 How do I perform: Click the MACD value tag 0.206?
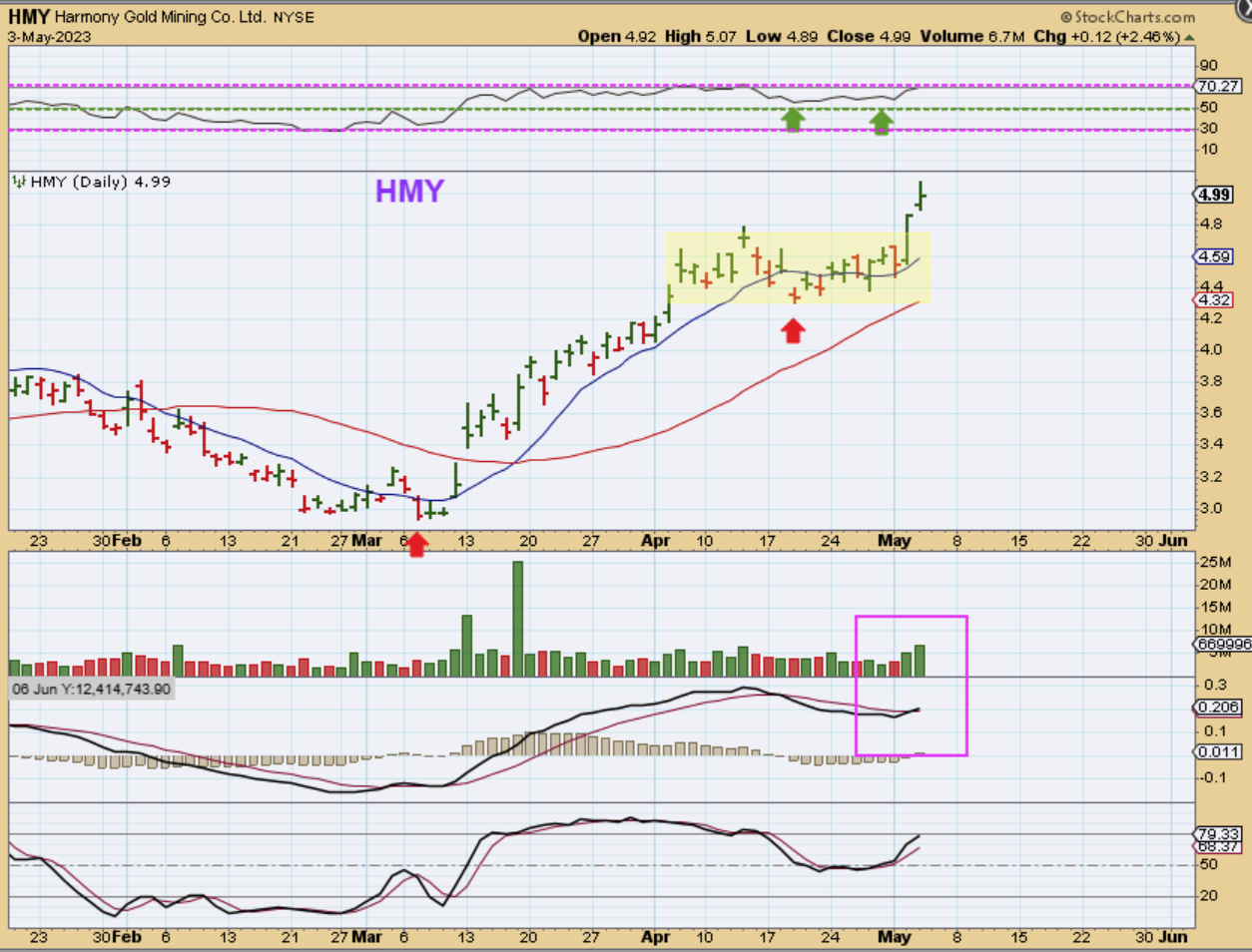pyautogui.click(x=1219, y=707)
